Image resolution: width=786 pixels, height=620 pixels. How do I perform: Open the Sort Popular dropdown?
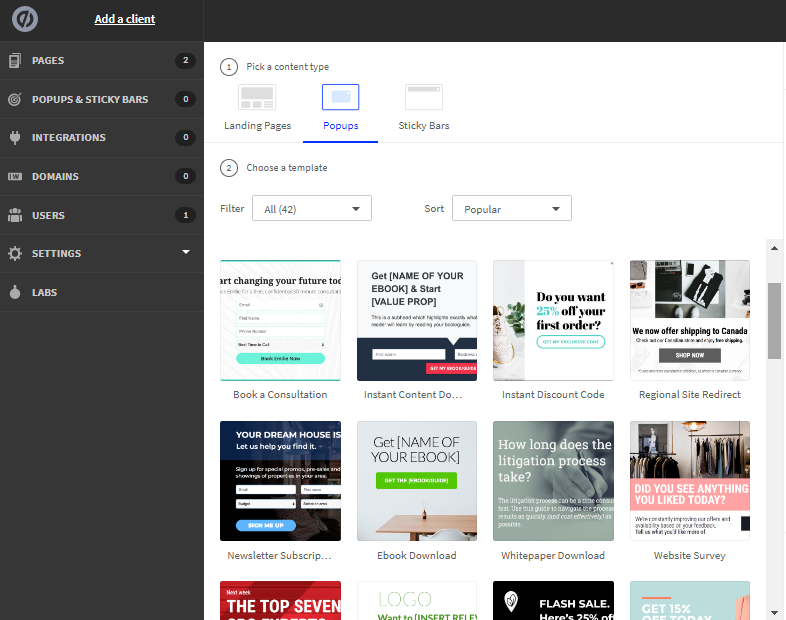pos(512,209)
